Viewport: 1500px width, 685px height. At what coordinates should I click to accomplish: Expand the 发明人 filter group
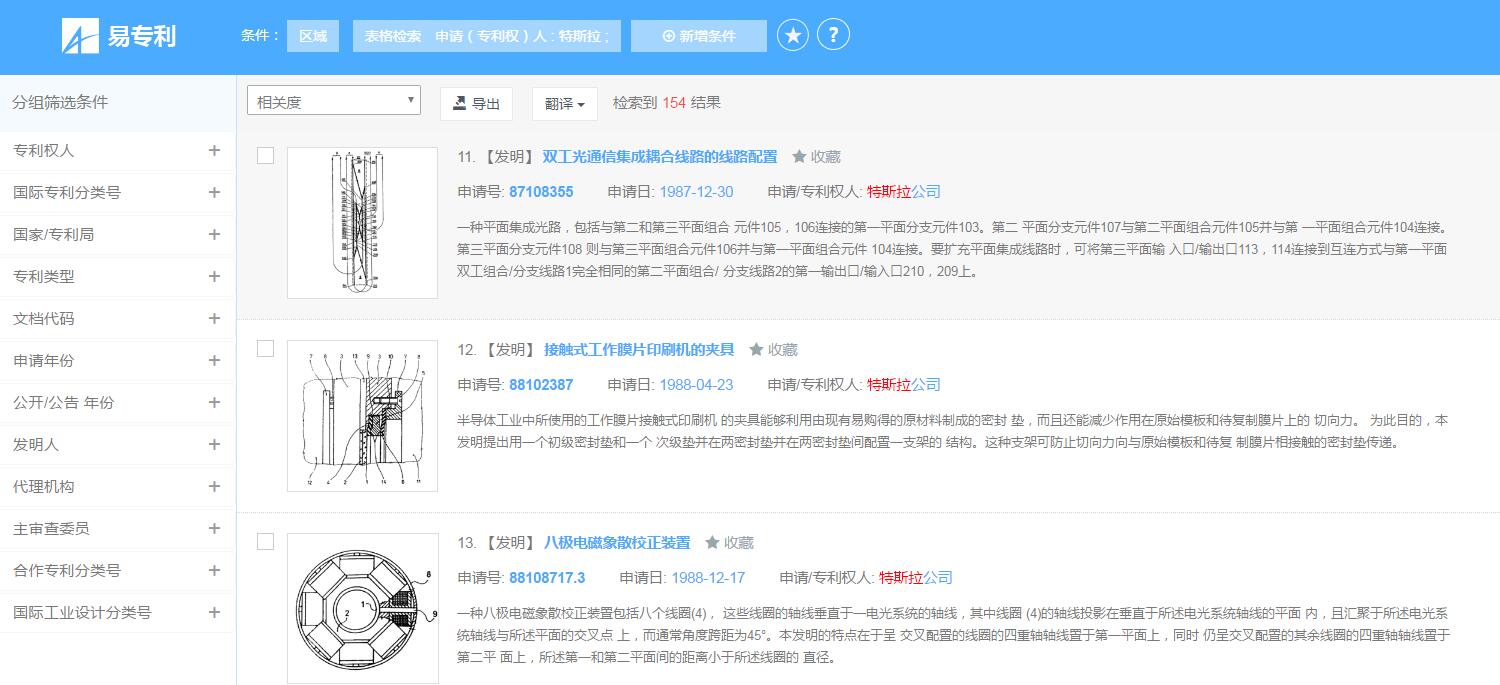pos(214,445)
